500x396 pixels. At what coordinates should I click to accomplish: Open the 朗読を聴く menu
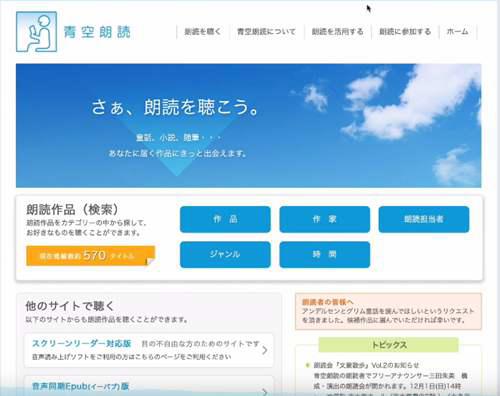[203, 32]
